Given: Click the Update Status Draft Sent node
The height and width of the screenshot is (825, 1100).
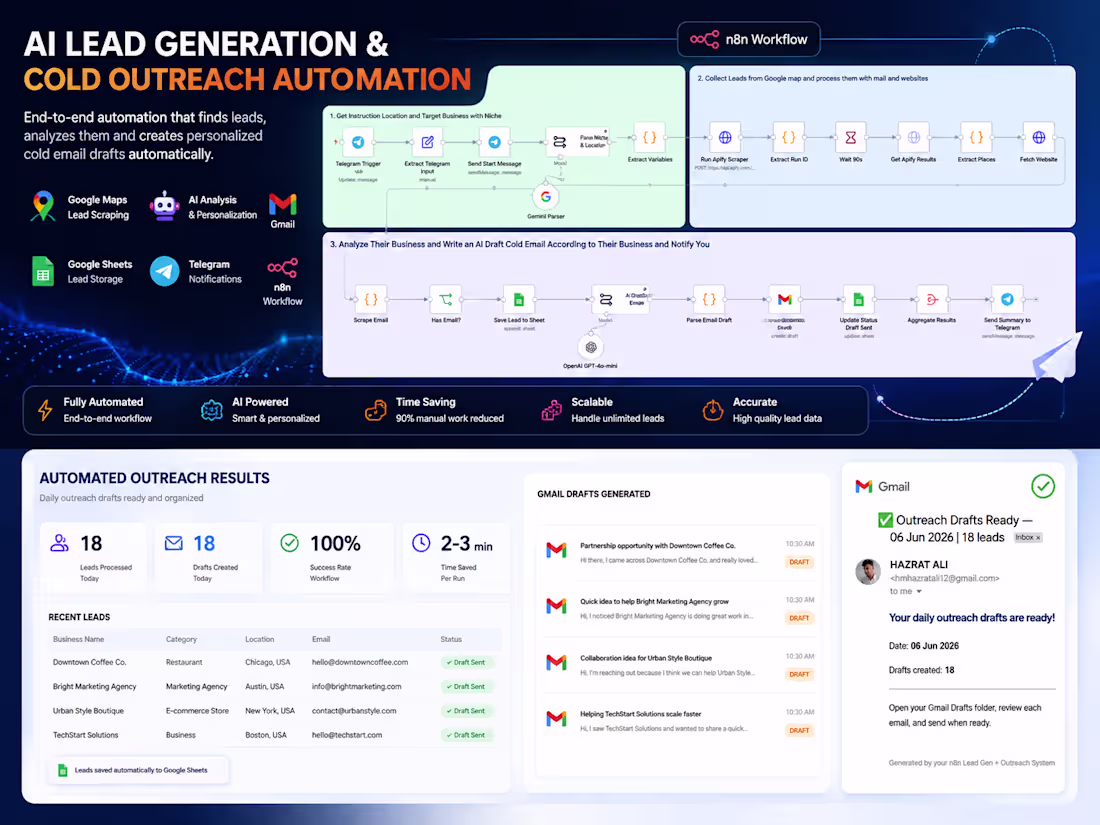Looking at the screenshot, I should (859, 300).
